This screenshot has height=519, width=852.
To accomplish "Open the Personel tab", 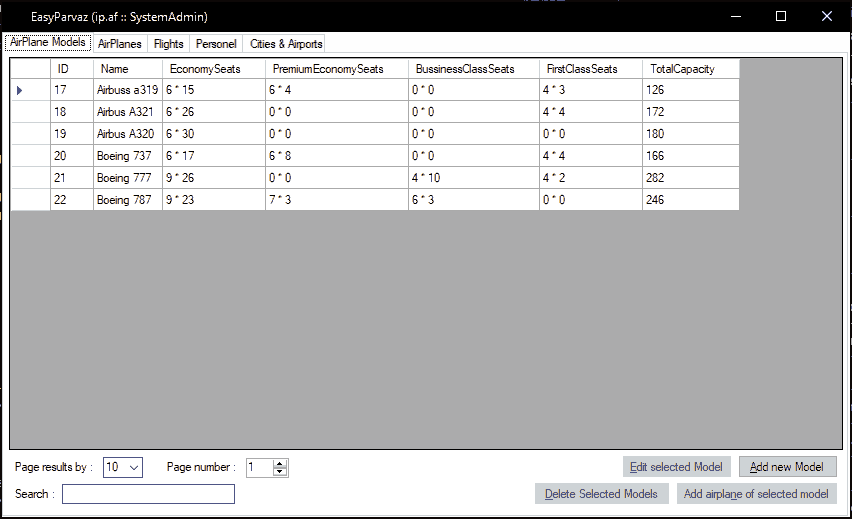I will (x=216, y=44).
